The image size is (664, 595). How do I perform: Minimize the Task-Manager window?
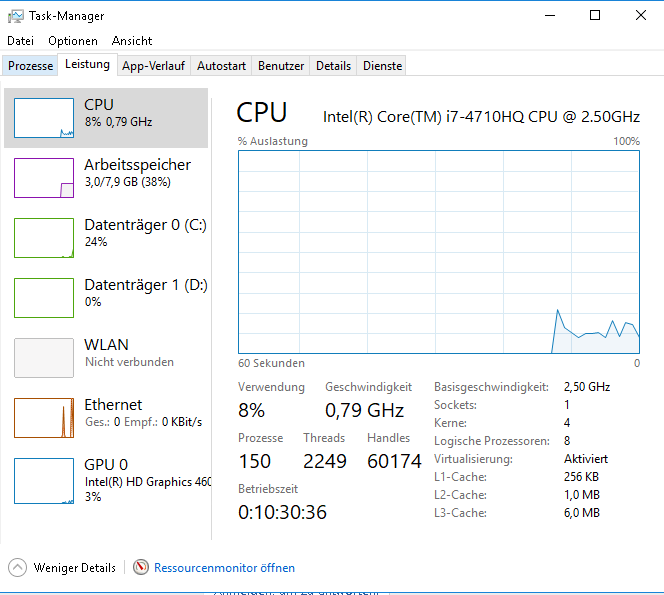[550, 16]
